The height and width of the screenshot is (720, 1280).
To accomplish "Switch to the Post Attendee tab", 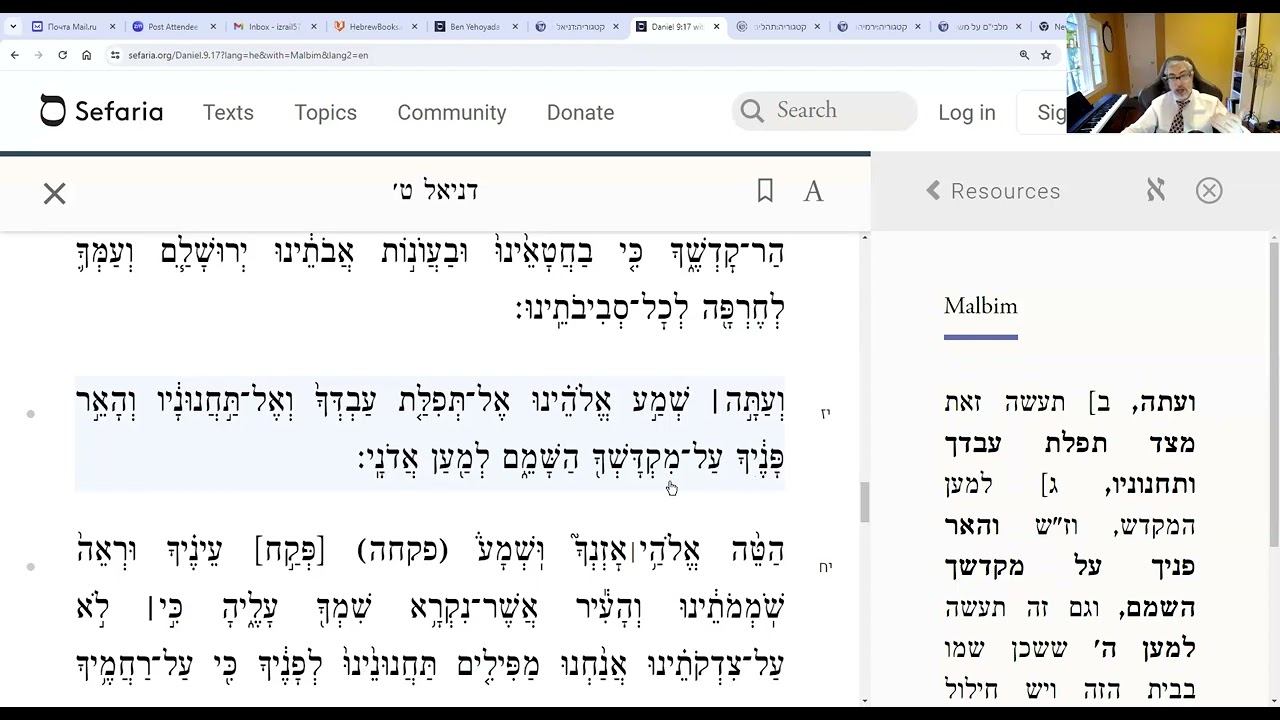I will (172, 27).
